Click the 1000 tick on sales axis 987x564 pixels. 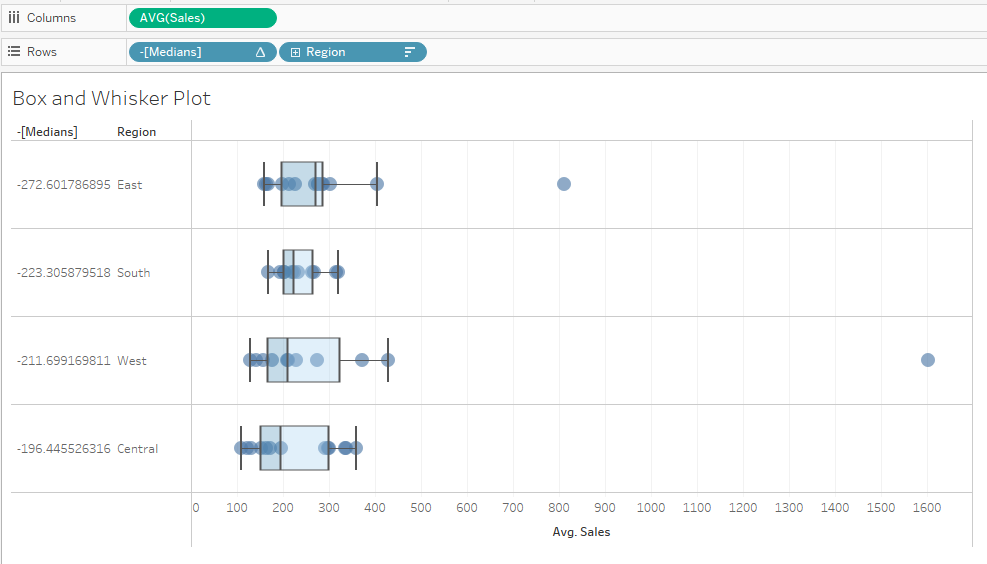[651, 508]
